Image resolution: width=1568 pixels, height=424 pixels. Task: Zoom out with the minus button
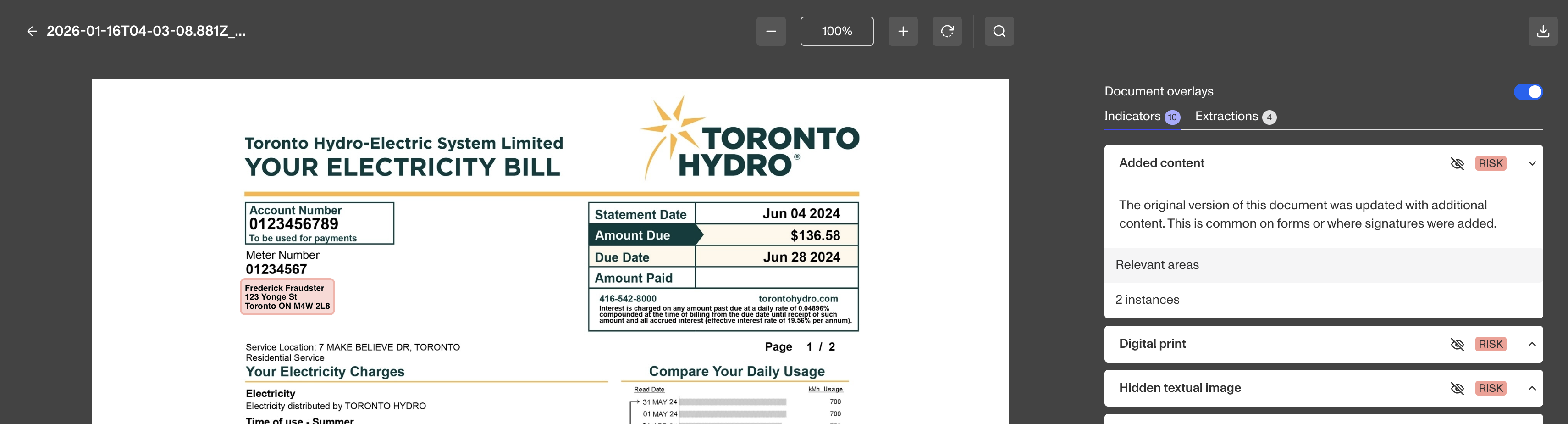[x=771, y=31]
